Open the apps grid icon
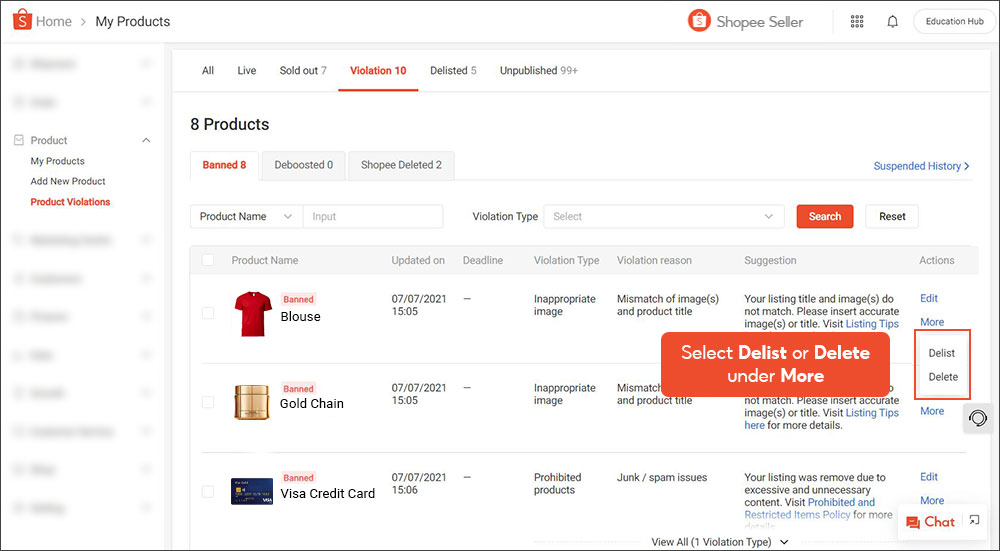 pyautogui.click(x=857, y=21)
